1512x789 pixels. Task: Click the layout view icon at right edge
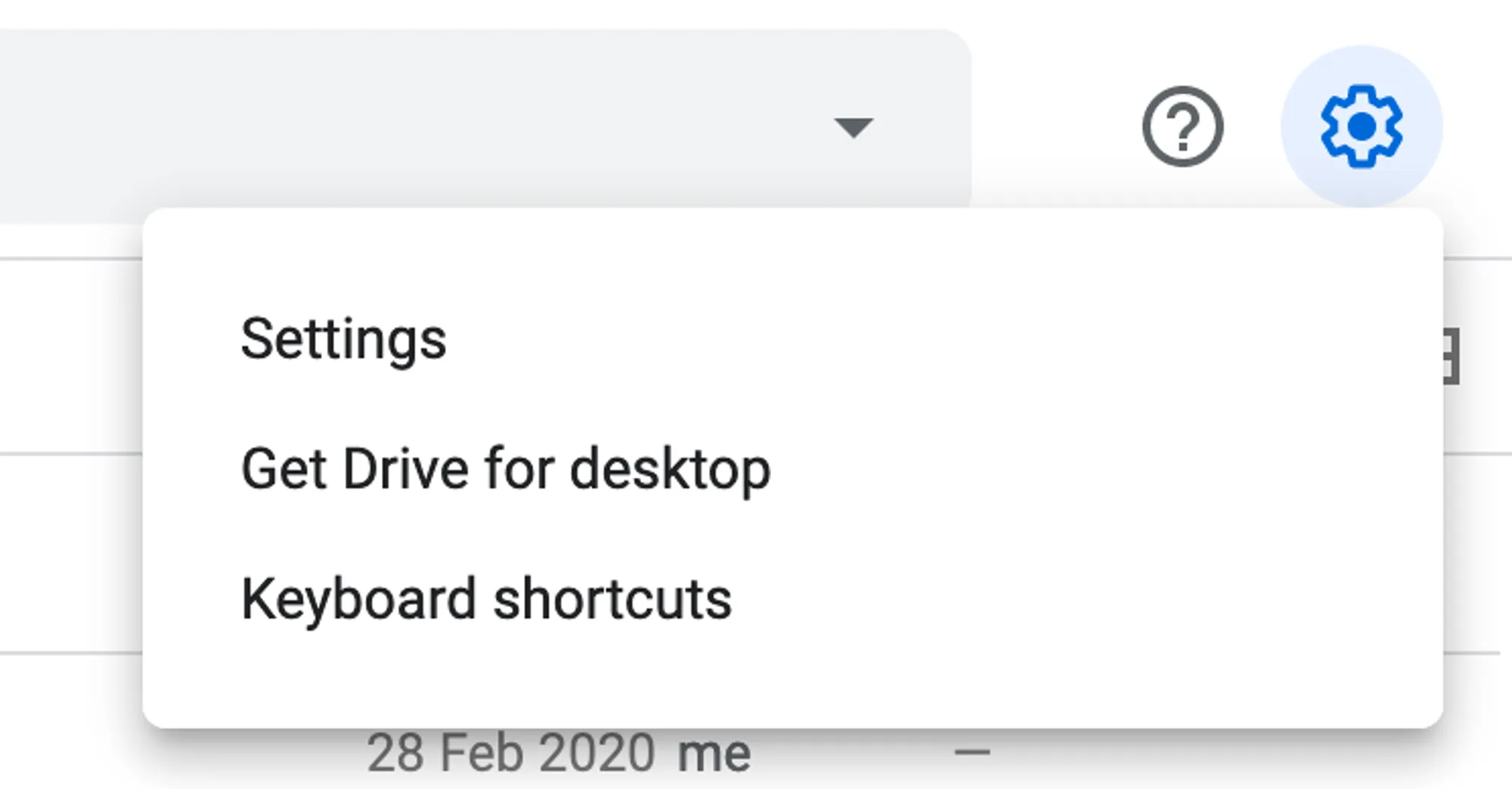1452,356
